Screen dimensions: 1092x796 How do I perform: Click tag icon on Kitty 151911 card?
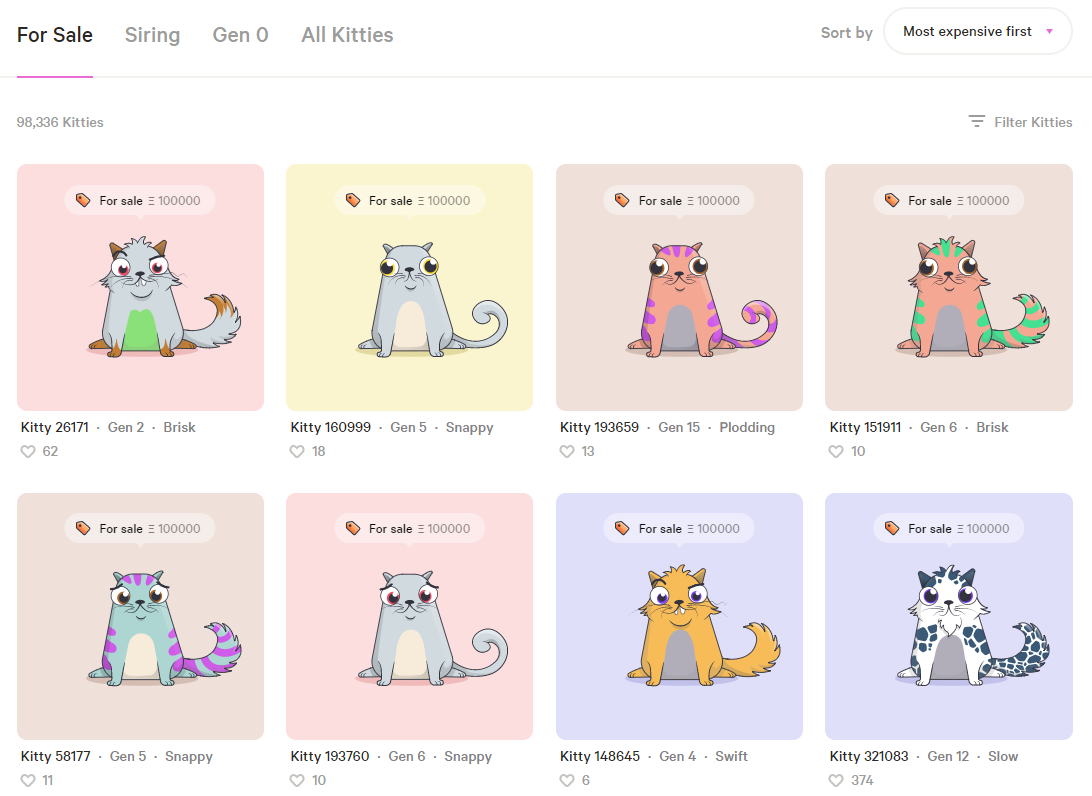[891, 201]
